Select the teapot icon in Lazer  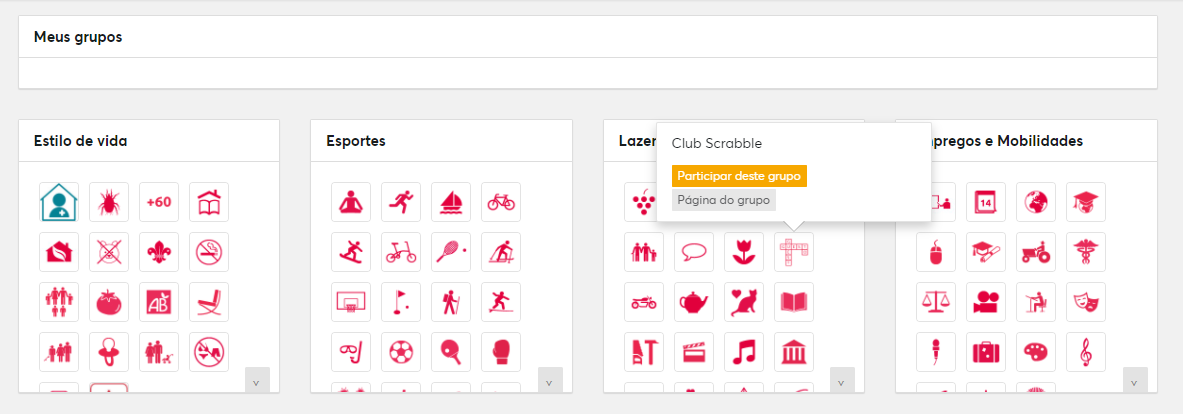[x=693, y=302]
